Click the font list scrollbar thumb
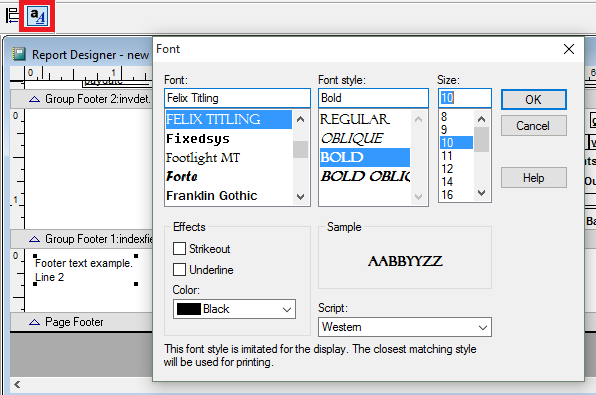 (301, 149)
